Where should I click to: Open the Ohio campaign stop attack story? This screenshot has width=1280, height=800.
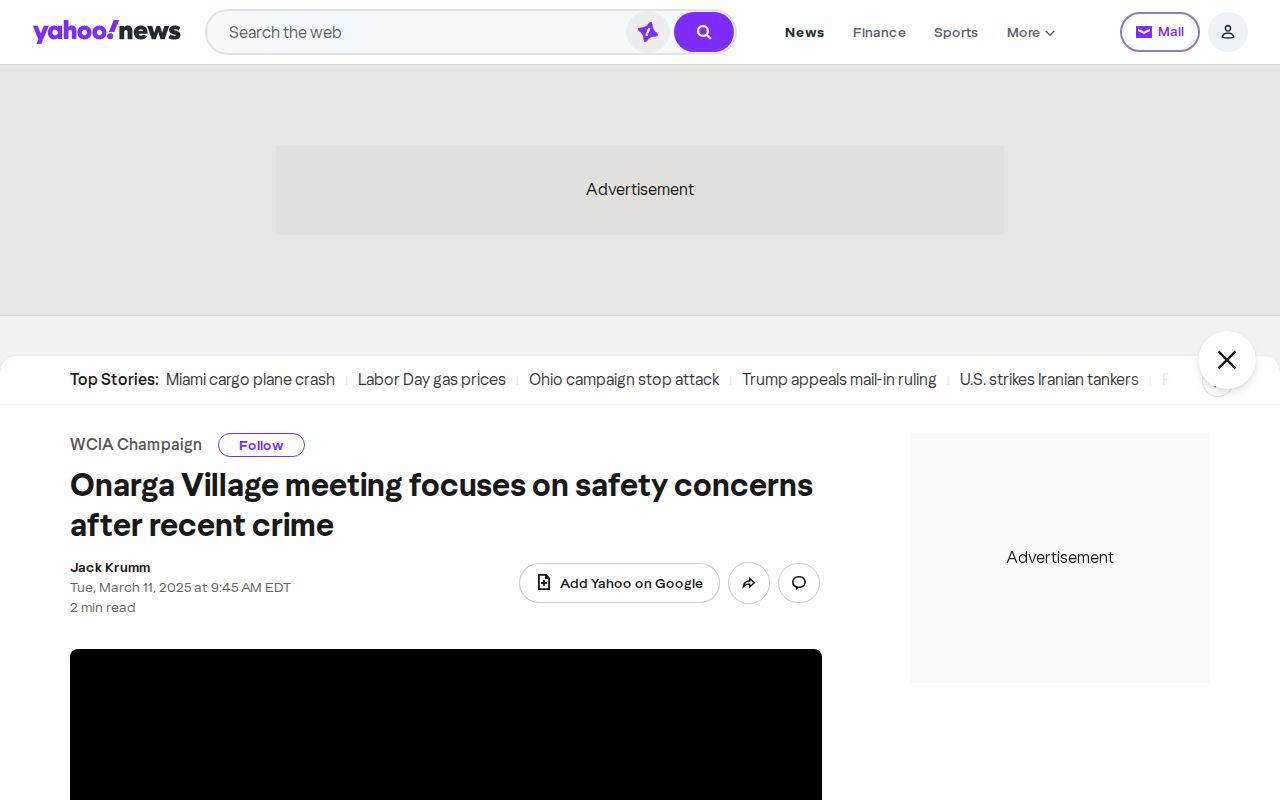pos(624,379)
